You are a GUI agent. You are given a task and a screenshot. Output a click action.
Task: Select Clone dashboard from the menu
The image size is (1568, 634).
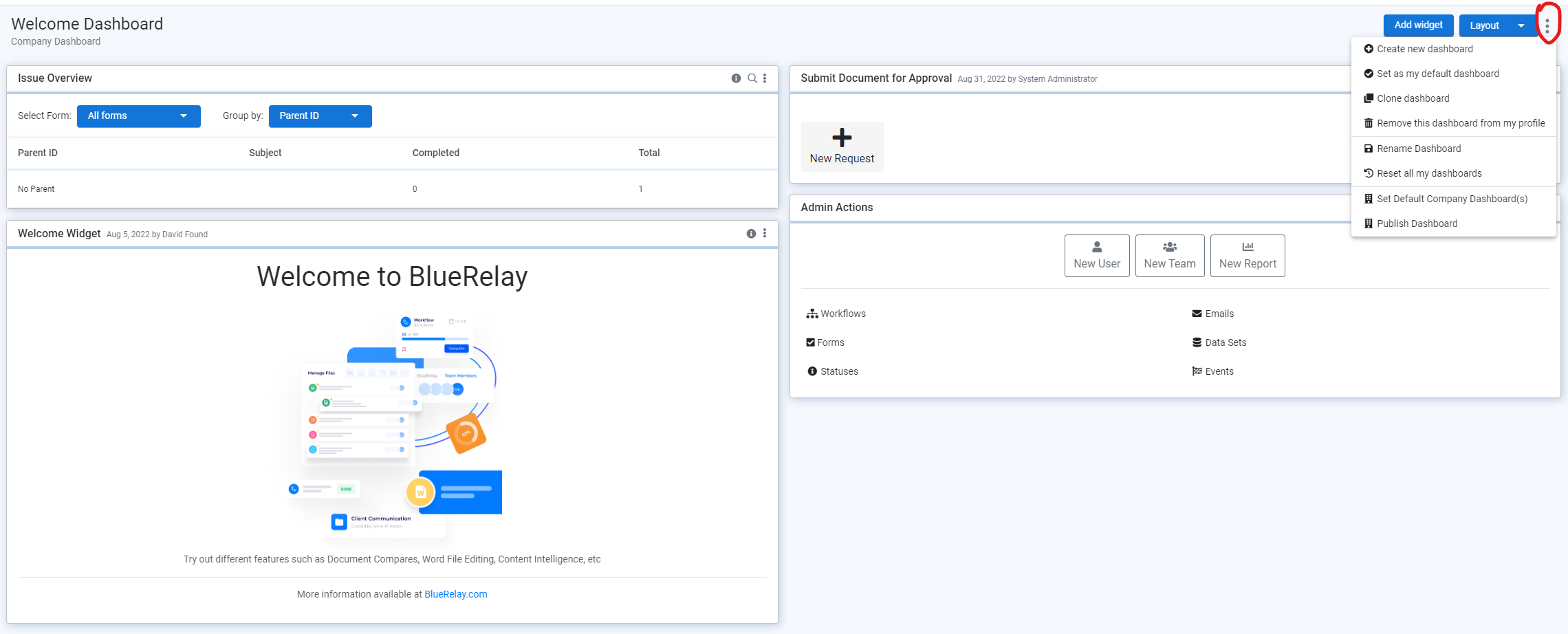[1454, 98]
